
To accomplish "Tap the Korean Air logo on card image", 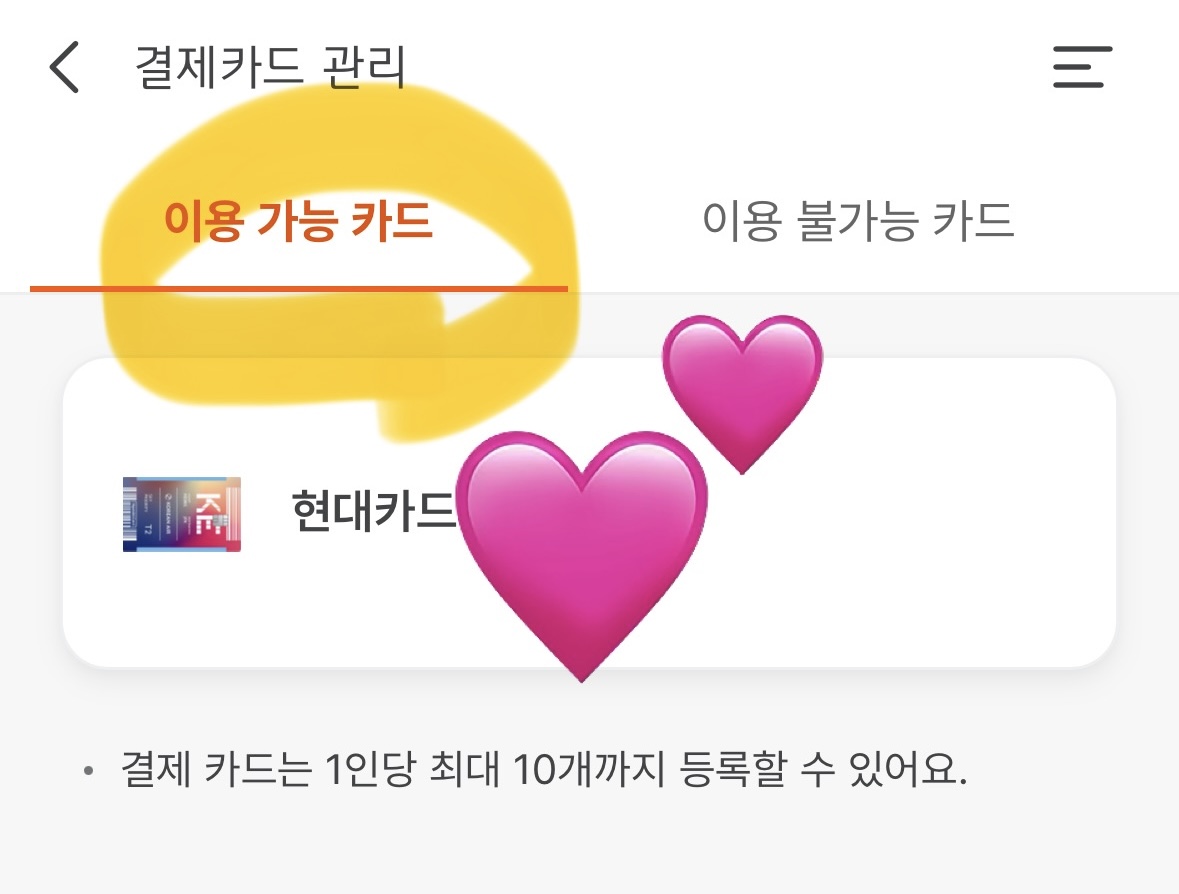I will [169, 514].
